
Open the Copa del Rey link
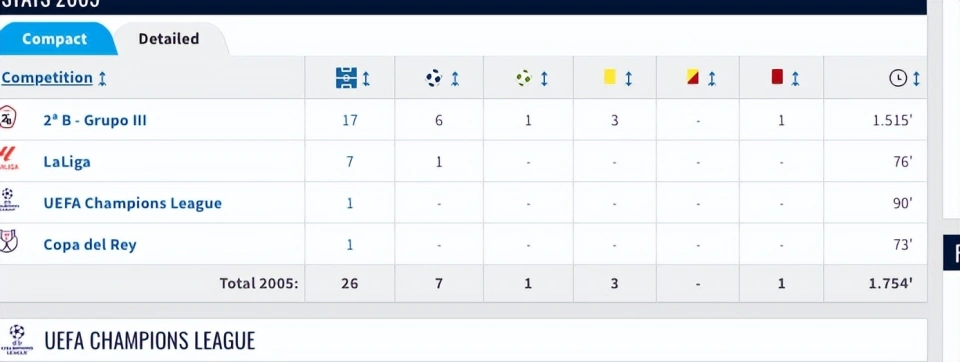[90, 244]
